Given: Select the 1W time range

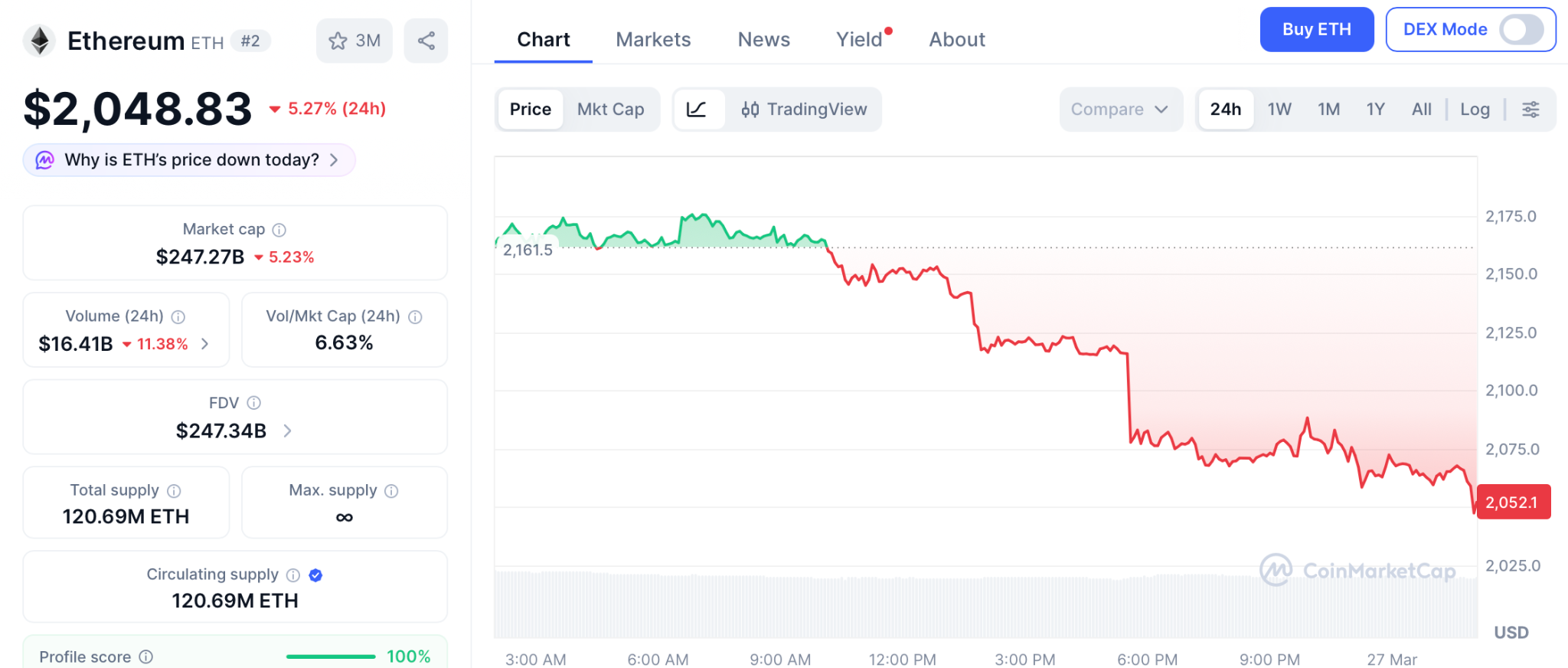Looking at the screenshot, I should pyautogui.click(x=1279, y=110).
